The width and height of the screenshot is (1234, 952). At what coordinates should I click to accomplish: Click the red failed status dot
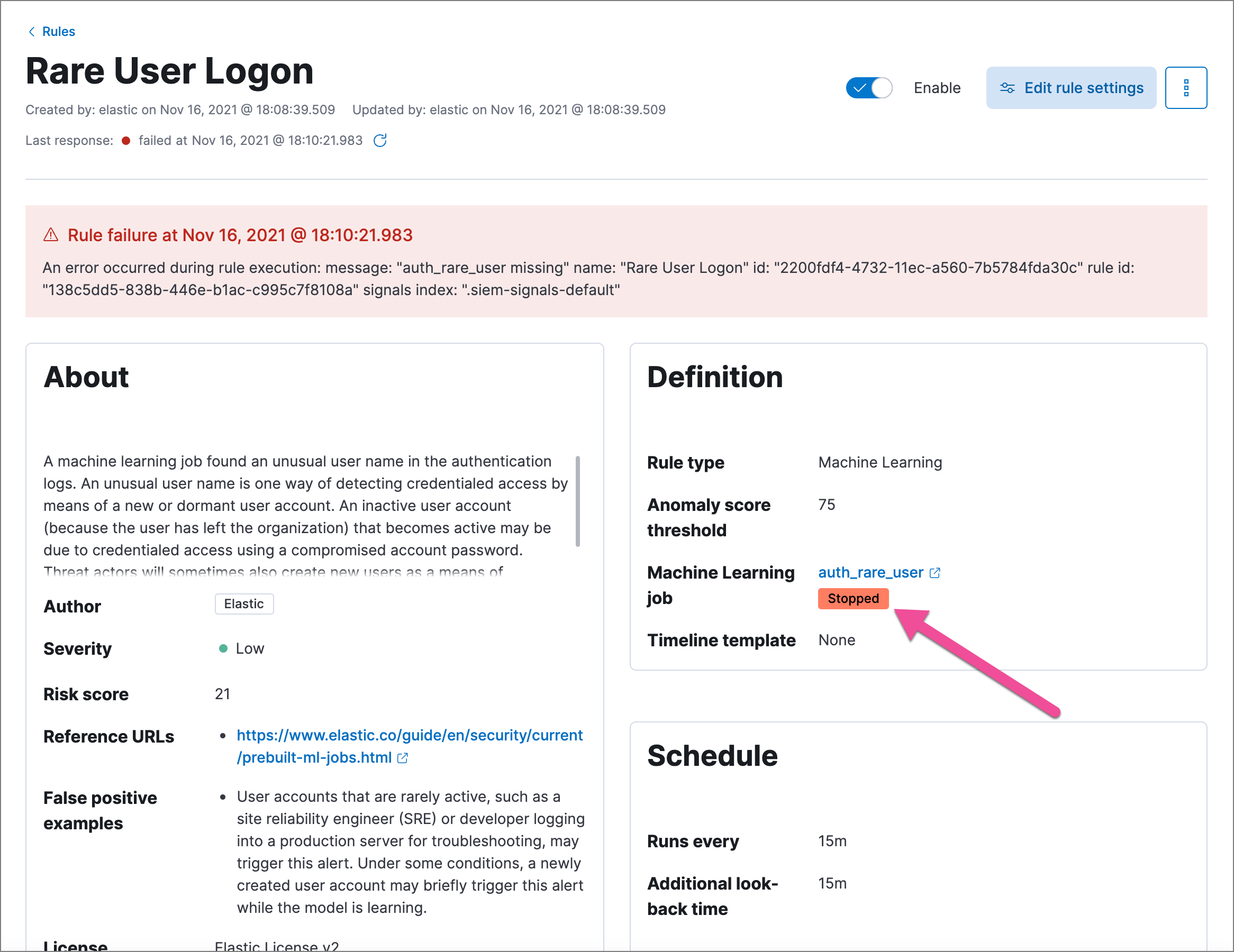pyautogui.click(x=126, y=140)
